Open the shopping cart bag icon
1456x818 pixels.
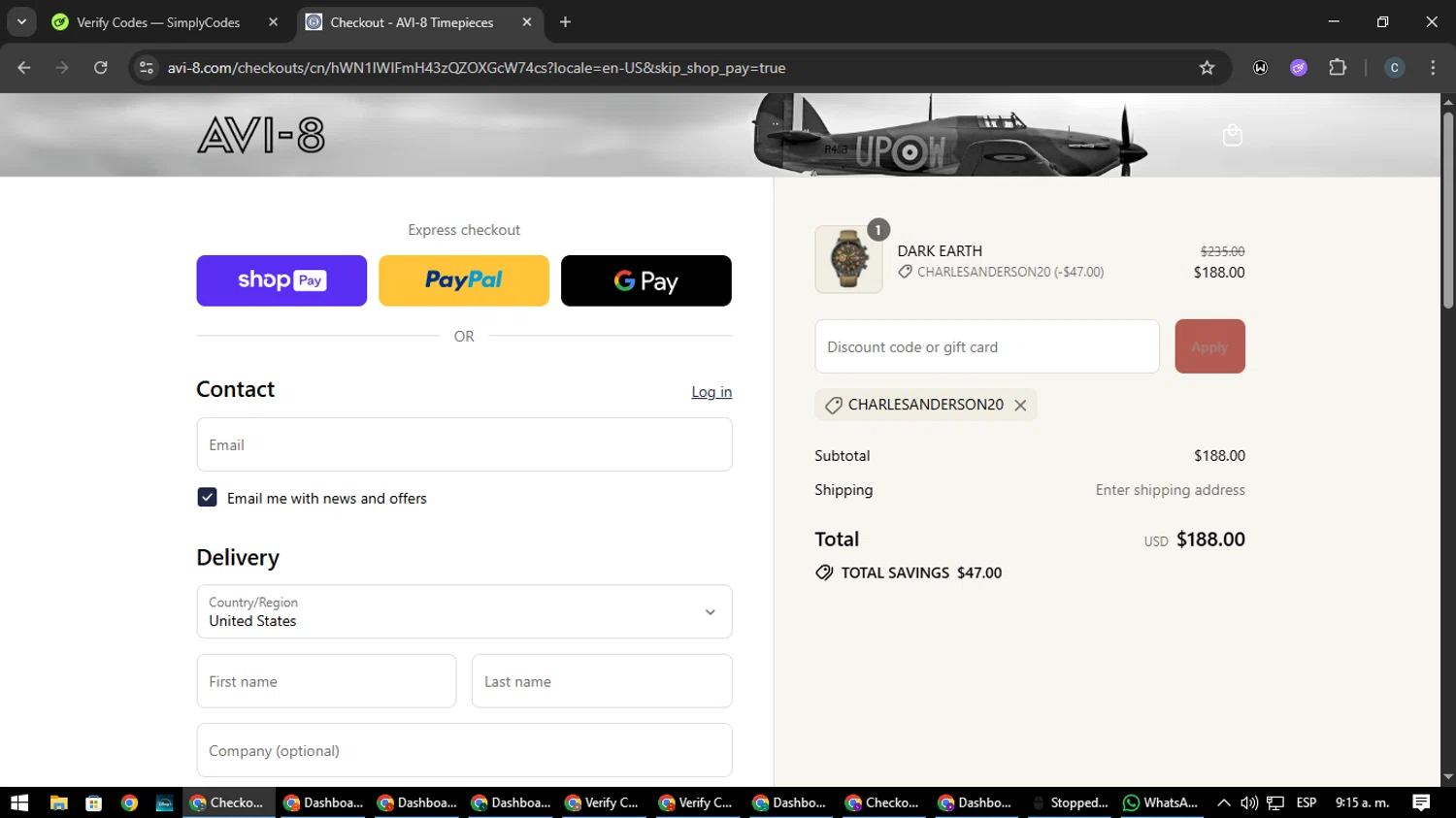(x=1232, y=135)
